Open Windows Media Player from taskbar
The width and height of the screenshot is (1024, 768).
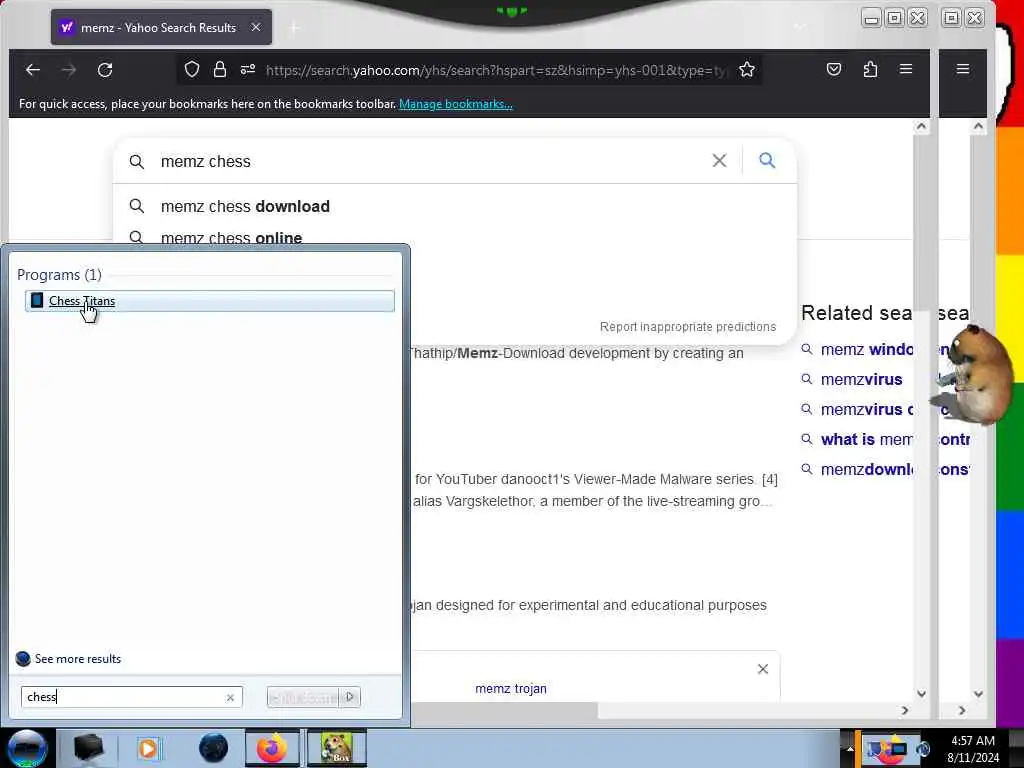(x=148, y=748)
